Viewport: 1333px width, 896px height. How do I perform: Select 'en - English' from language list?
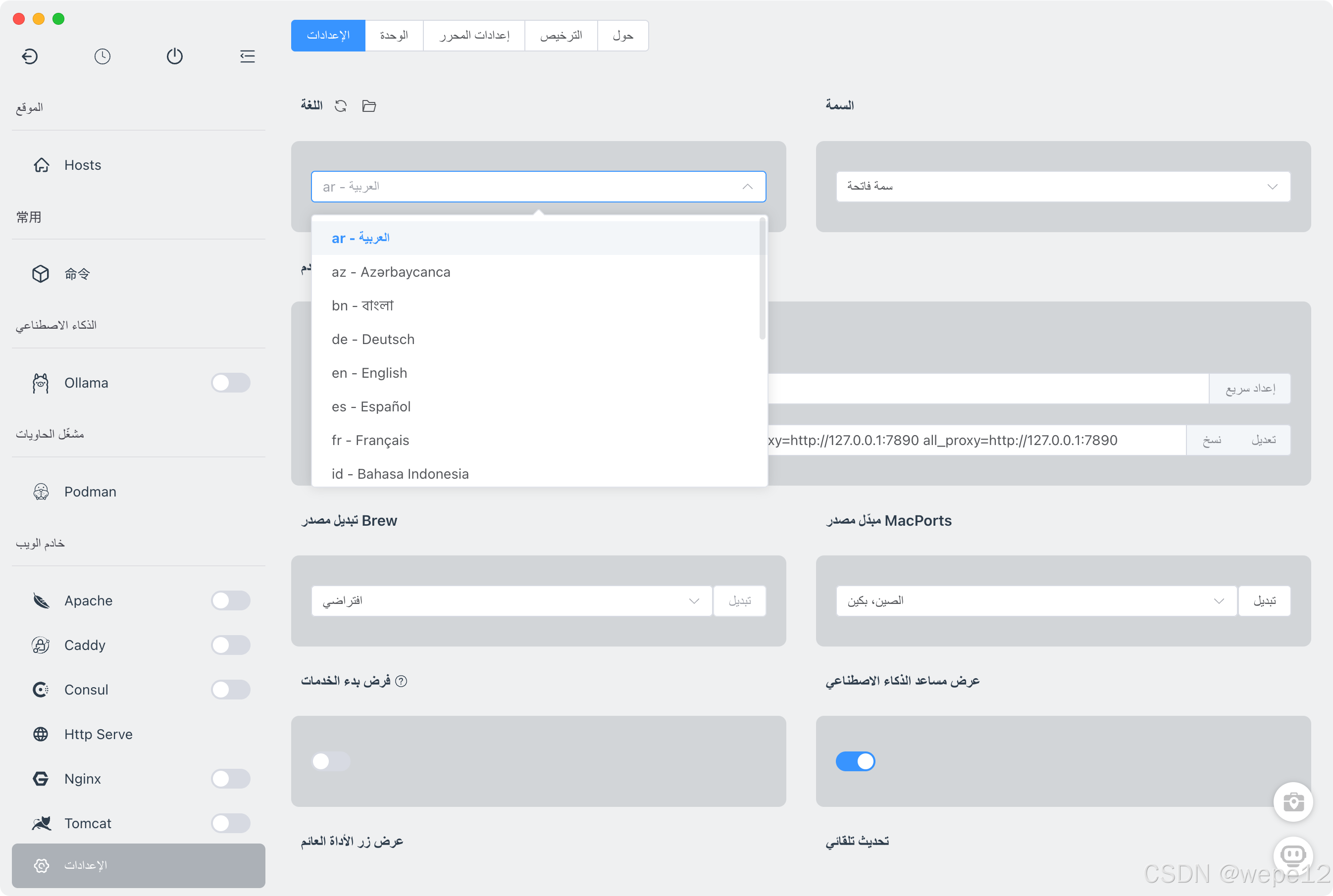(369, 373)
